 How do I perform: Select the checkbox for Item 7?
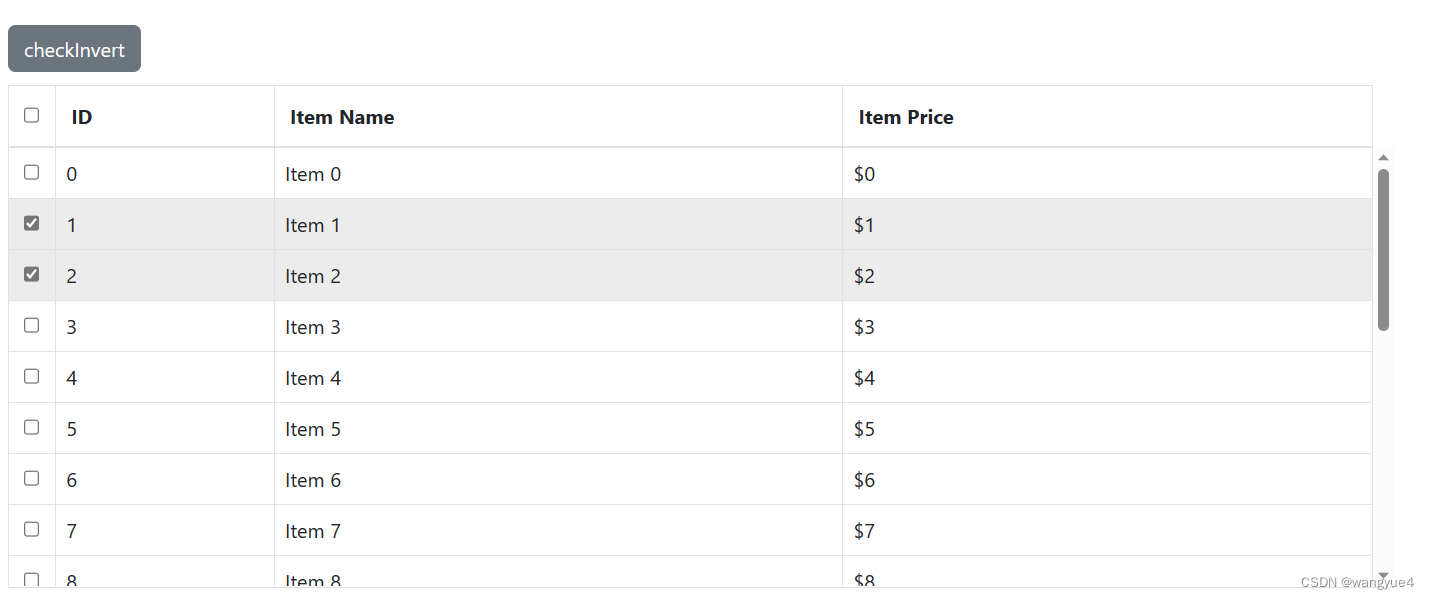click(x=31, y=528)
